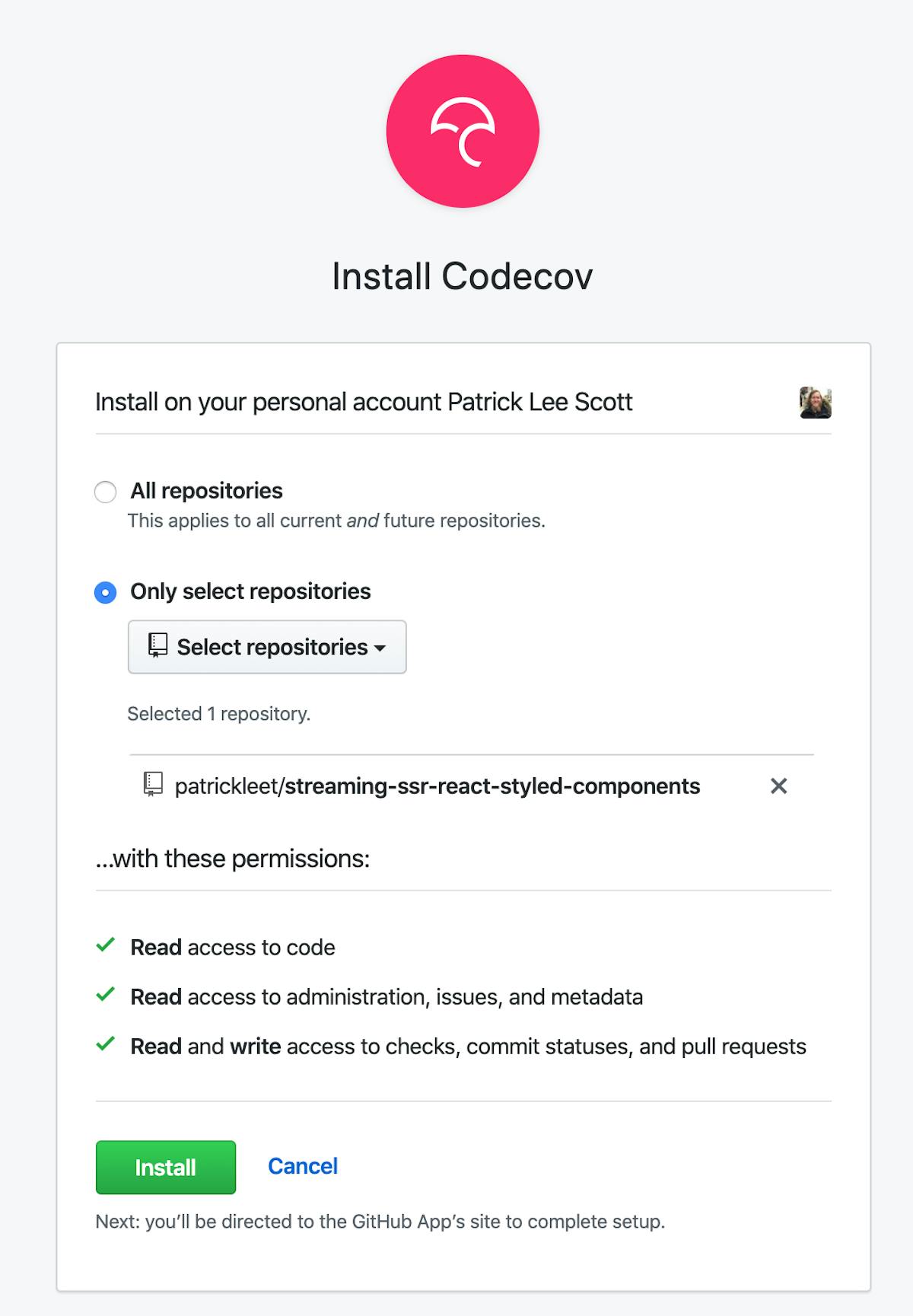Screen dimensions: 913x1316
Task: Open the Select repositories dropdown
Action: pyautogui.click(x=267, y=646)
